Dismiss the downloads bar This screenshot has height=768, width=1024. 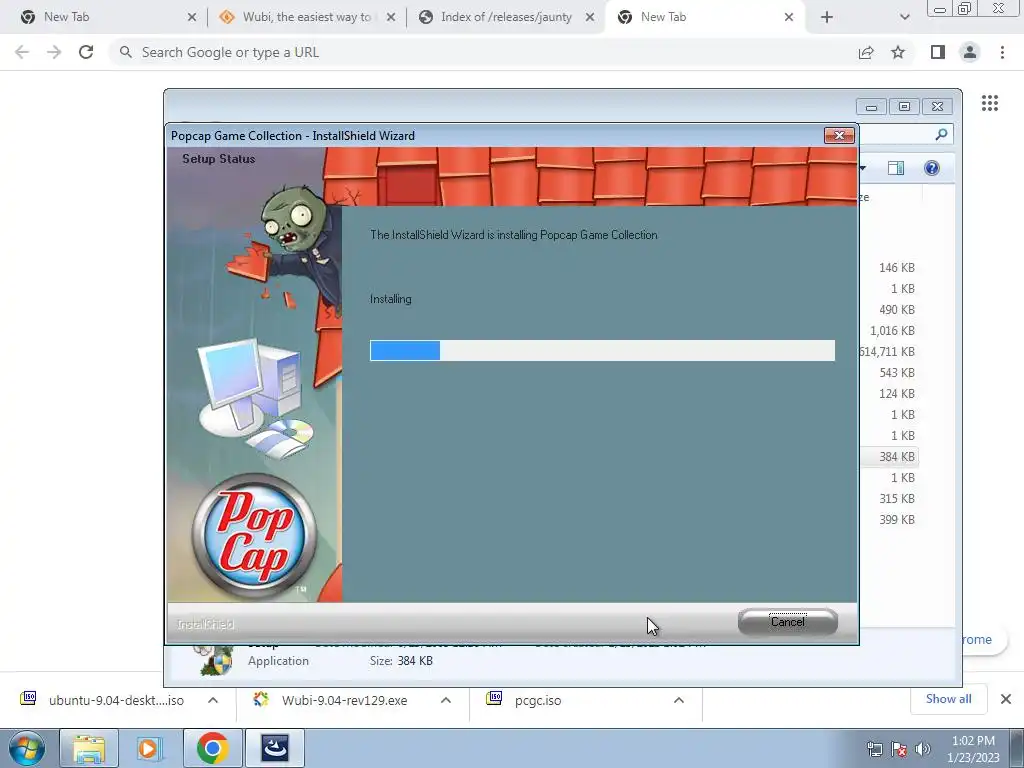[x=1006, y=699]
